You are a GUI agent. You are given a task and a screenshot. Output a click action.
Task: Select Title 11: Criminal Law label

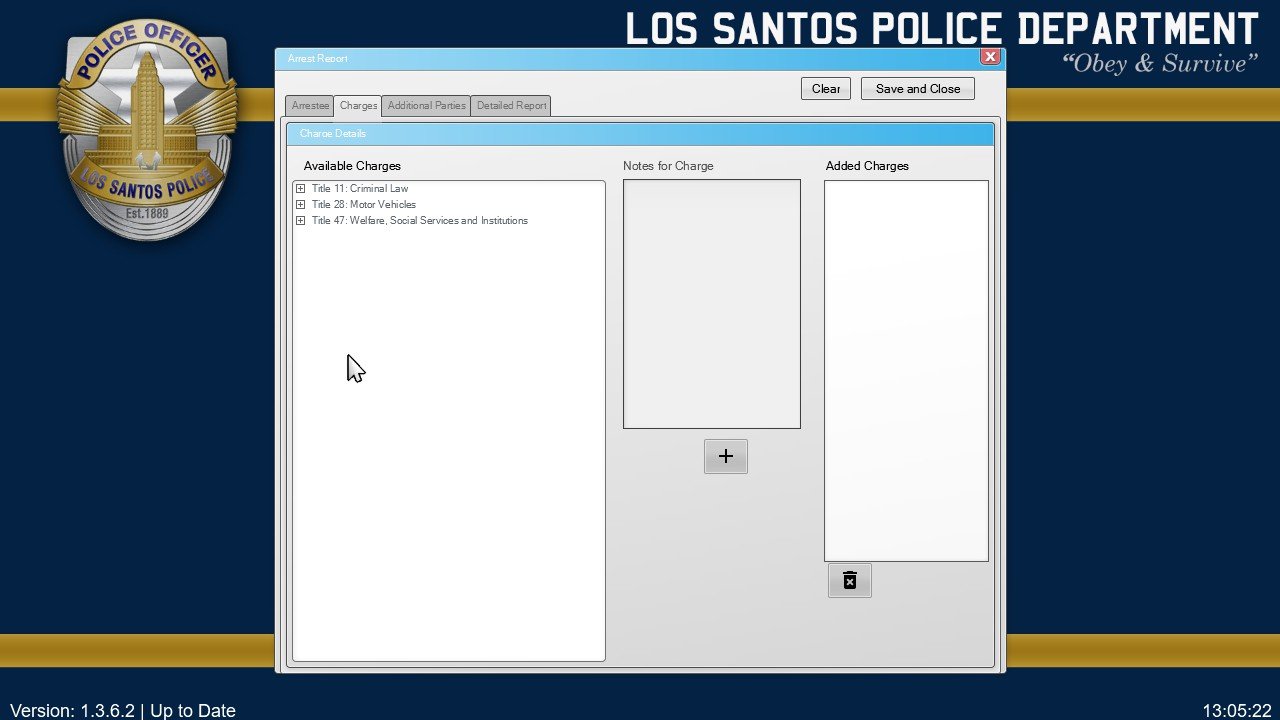pos(360,189)
